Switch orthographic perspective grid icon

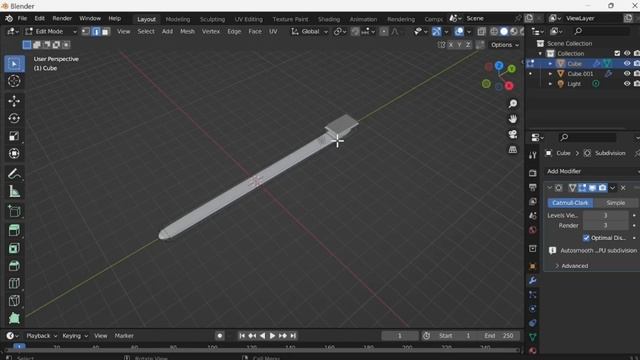point(513,150)
